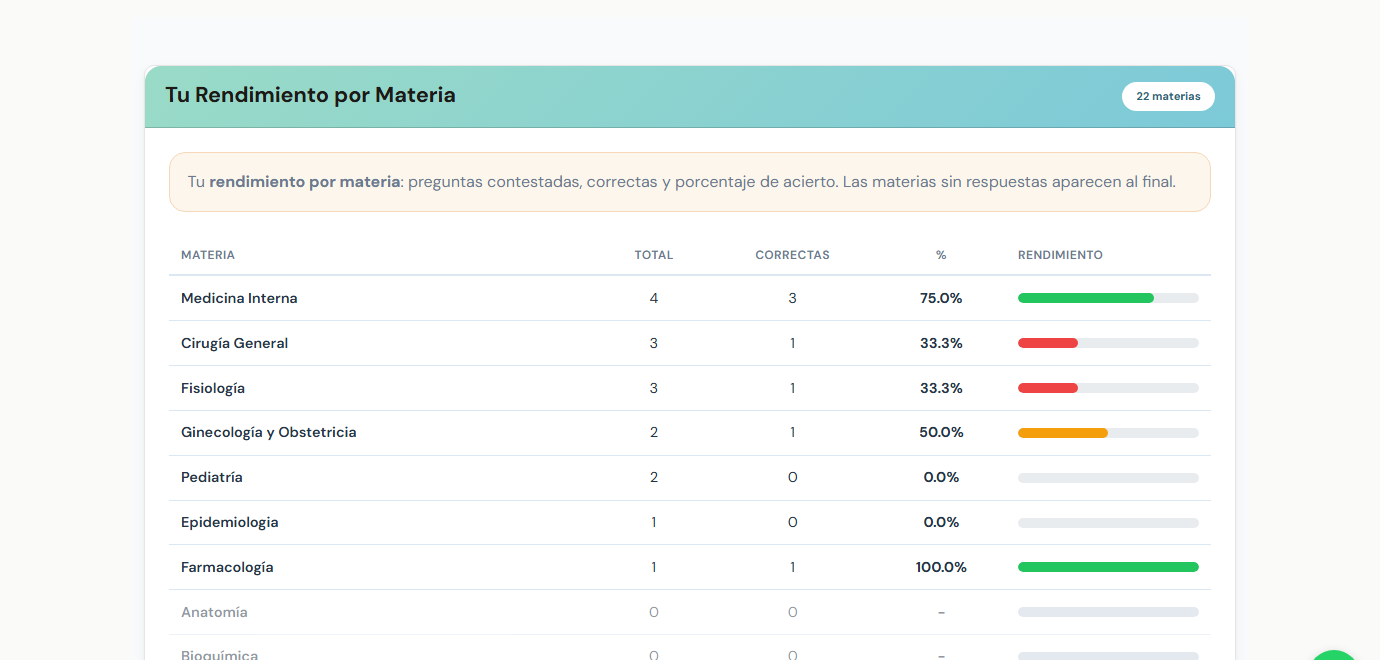Viewport: 1380px width, 660px height.
Task: Click the full green Farmacología progress bar
Action: click(1108, 567)
